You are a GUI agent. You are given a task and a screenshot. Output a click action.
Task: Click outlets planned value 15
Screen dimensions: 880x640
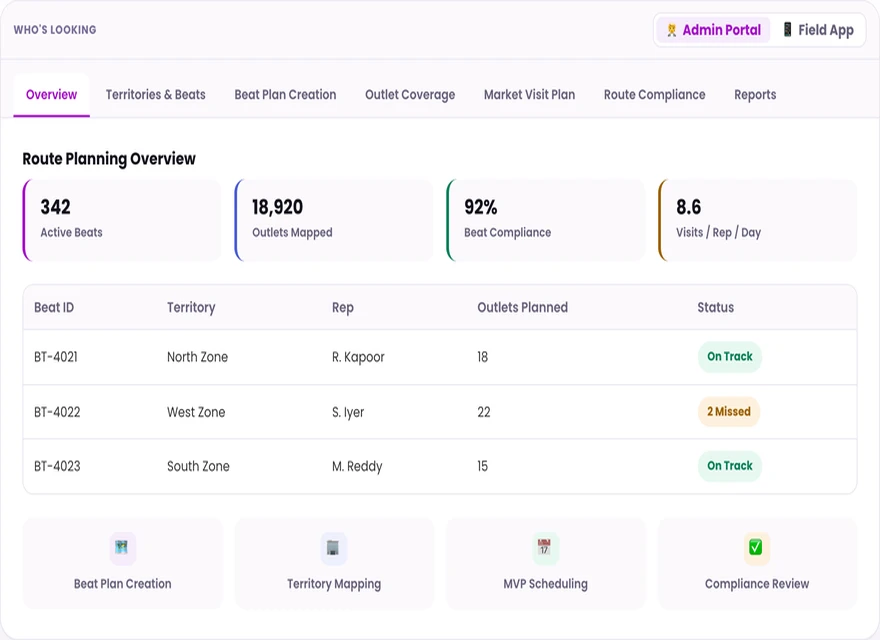pos(483,467)
